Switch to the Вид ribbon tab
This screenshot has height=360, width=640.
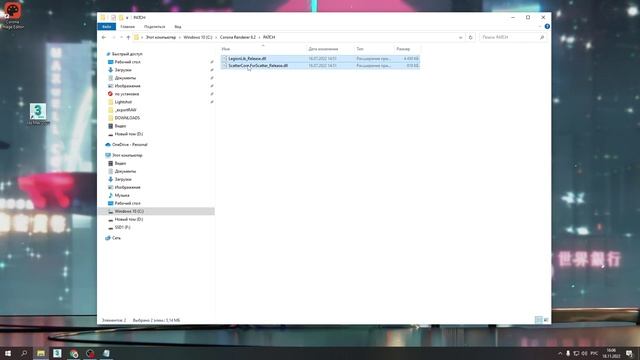[178, 27]
